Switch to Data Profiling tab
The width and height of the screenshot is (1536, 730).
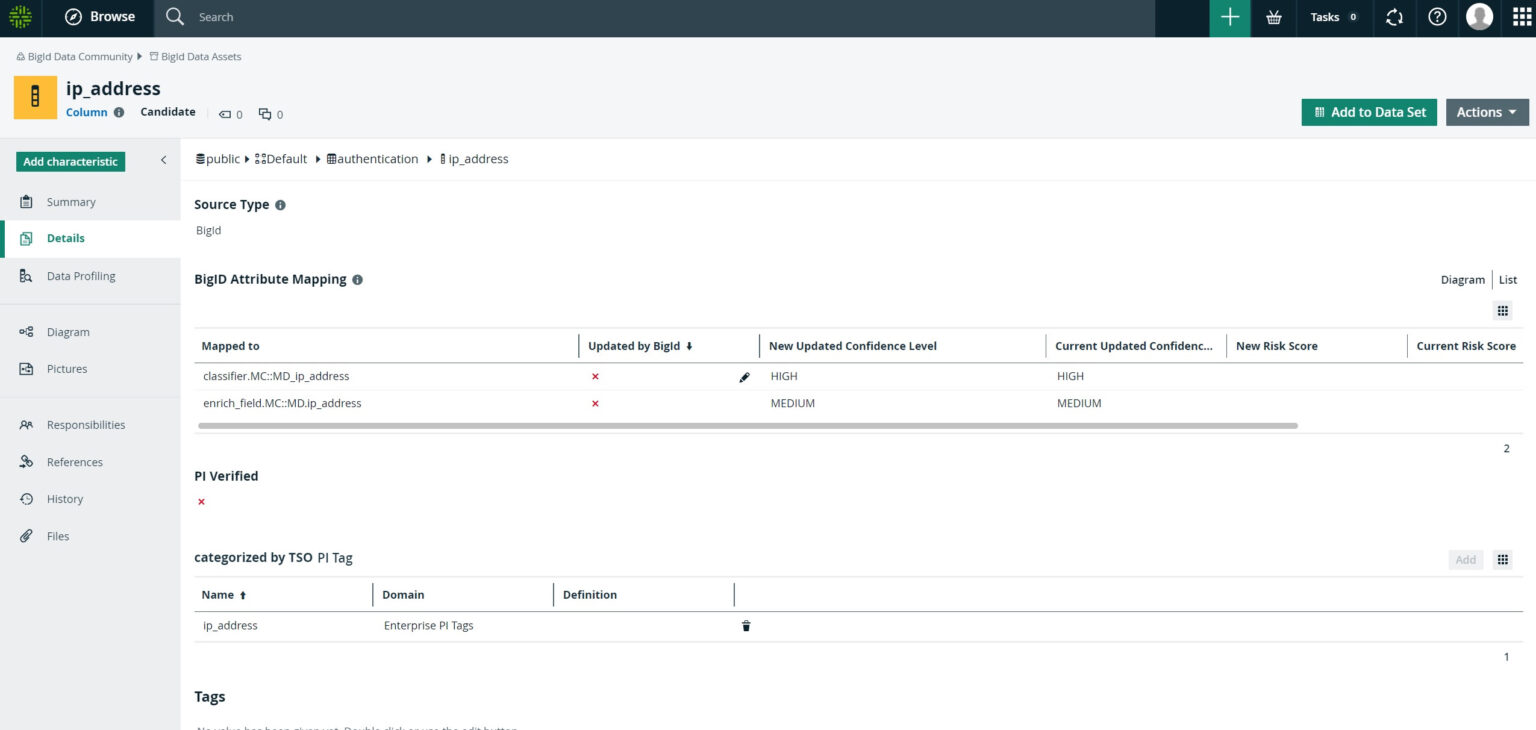tap(80, 276)
